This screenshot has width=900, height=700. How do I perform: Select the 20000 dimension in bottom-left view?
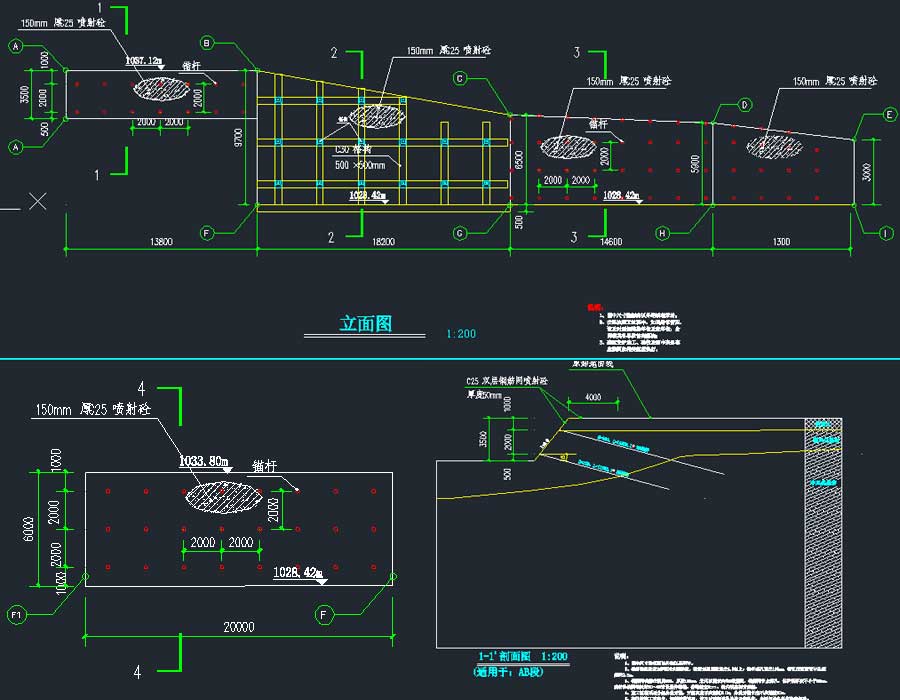pos(238,627)
